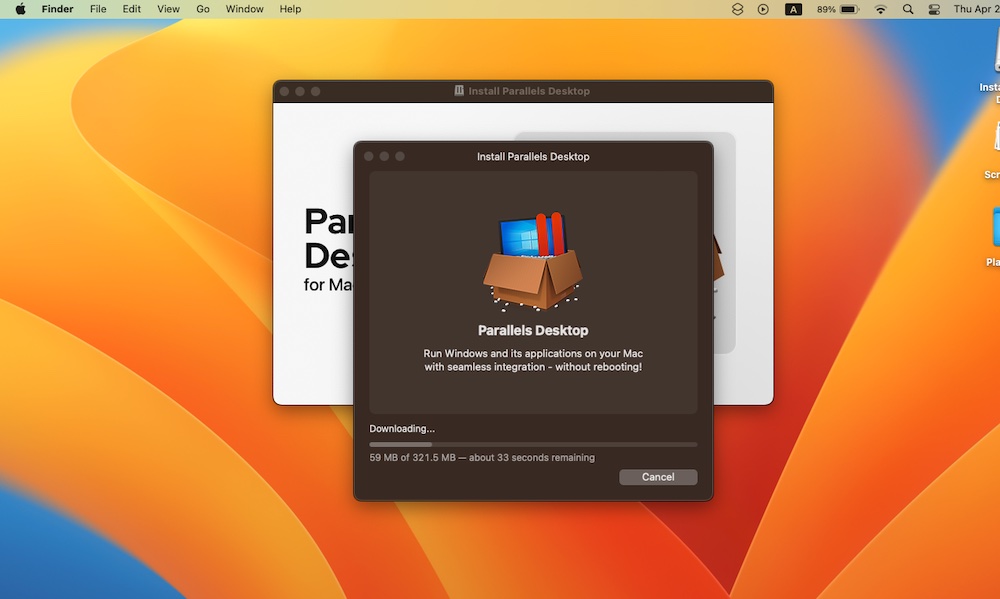This screenshot has width=1000, height=599.
Task: Open Control Center
Action: tap(934, 9)
